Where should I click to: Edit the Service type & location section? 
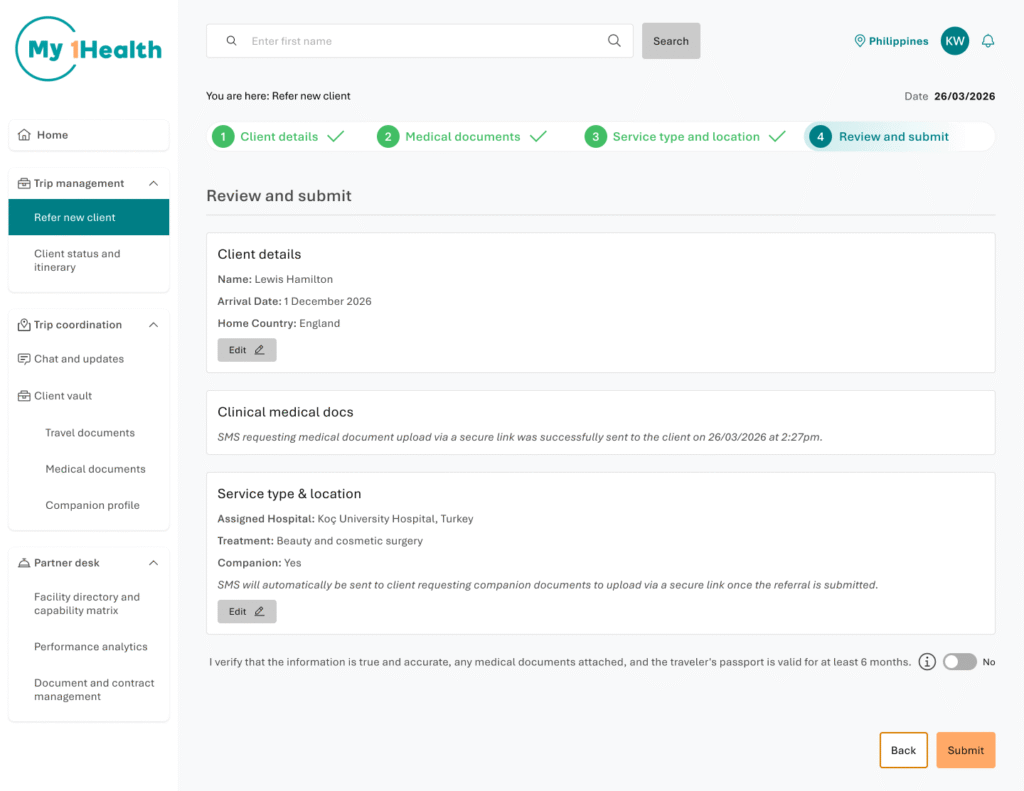click(x=247, y=611)
